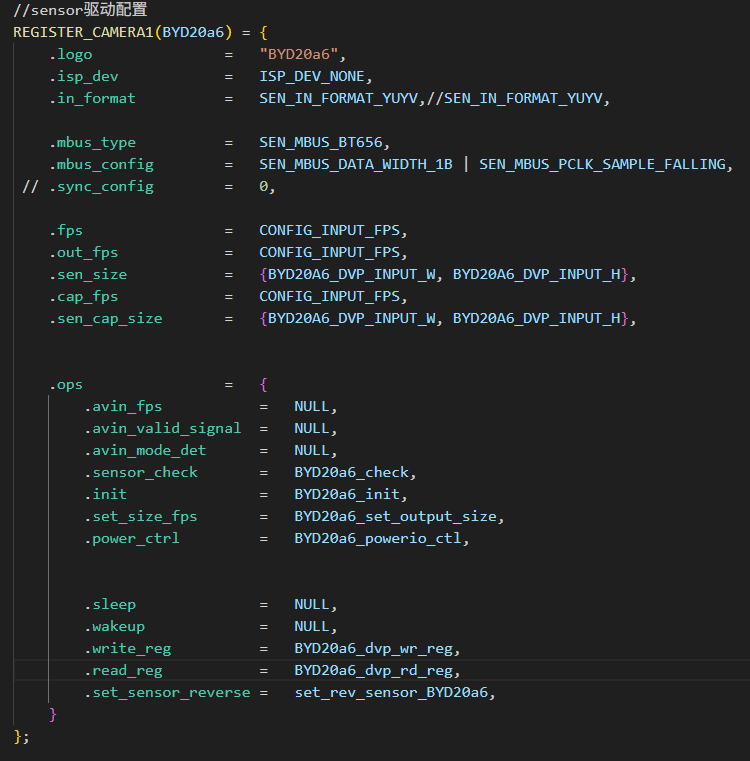
Task: Click the ".mbus_config" field name
Action: [x=101, y=165]
